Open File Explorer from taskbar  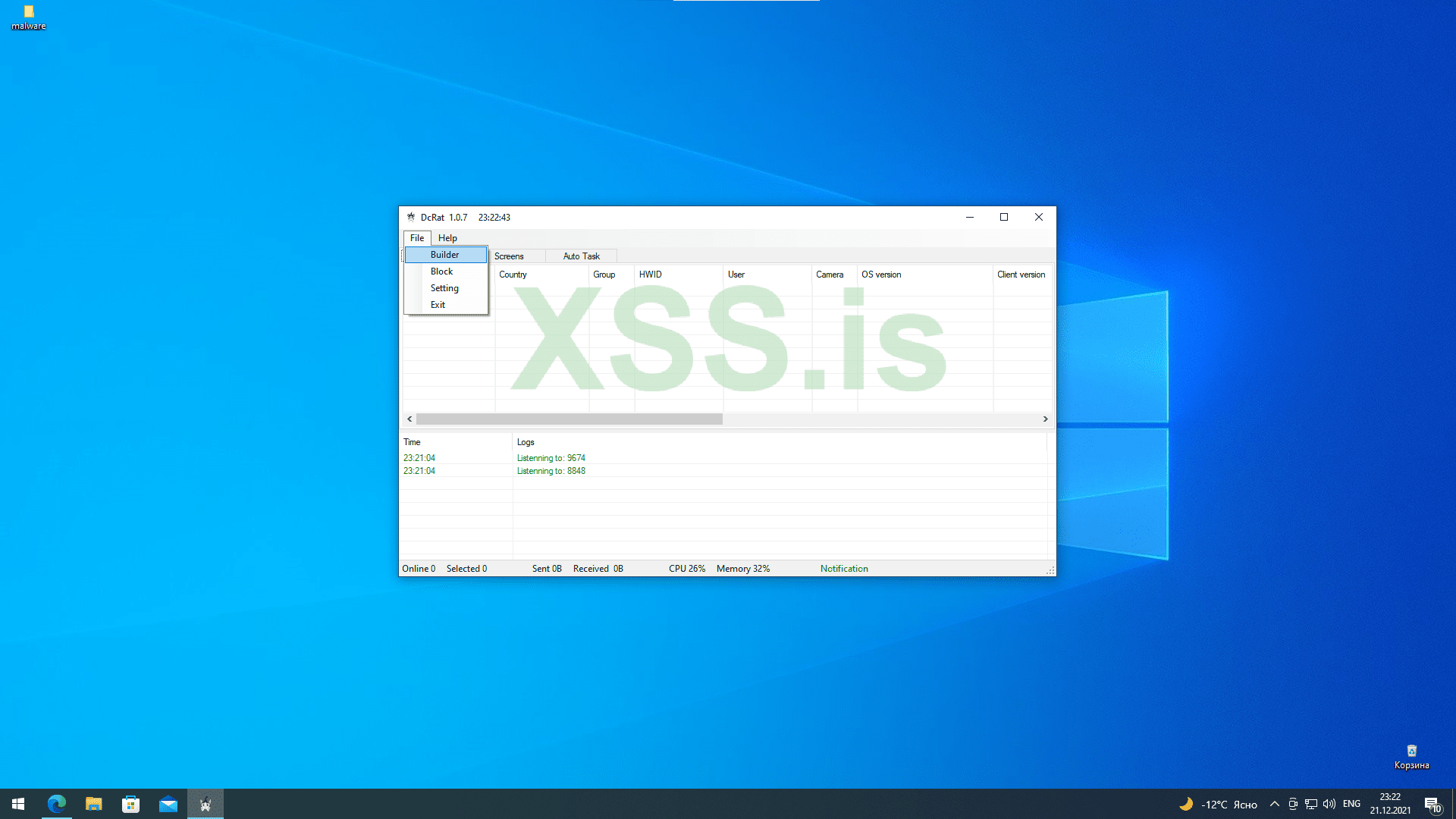tap(94, 804)
